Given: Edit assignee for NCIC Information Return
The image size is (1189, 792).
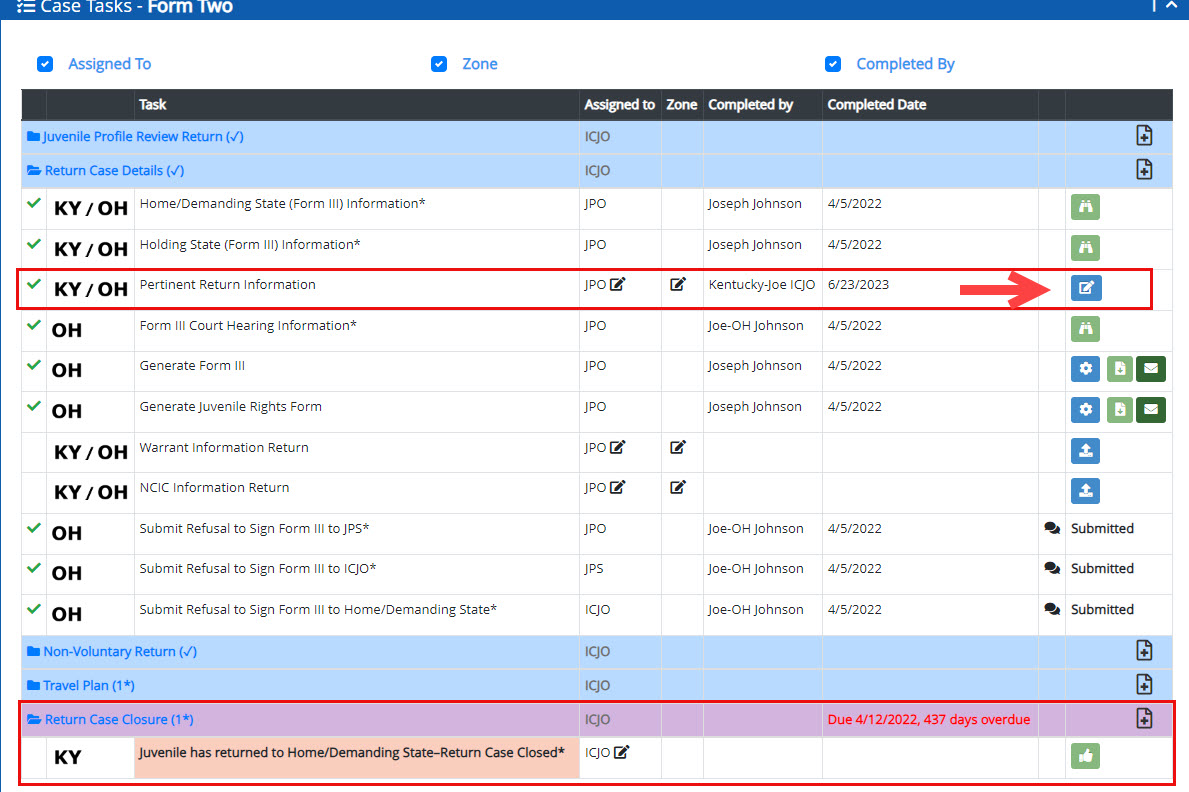Looking at the screenshot, I should (x=617, y=487).
